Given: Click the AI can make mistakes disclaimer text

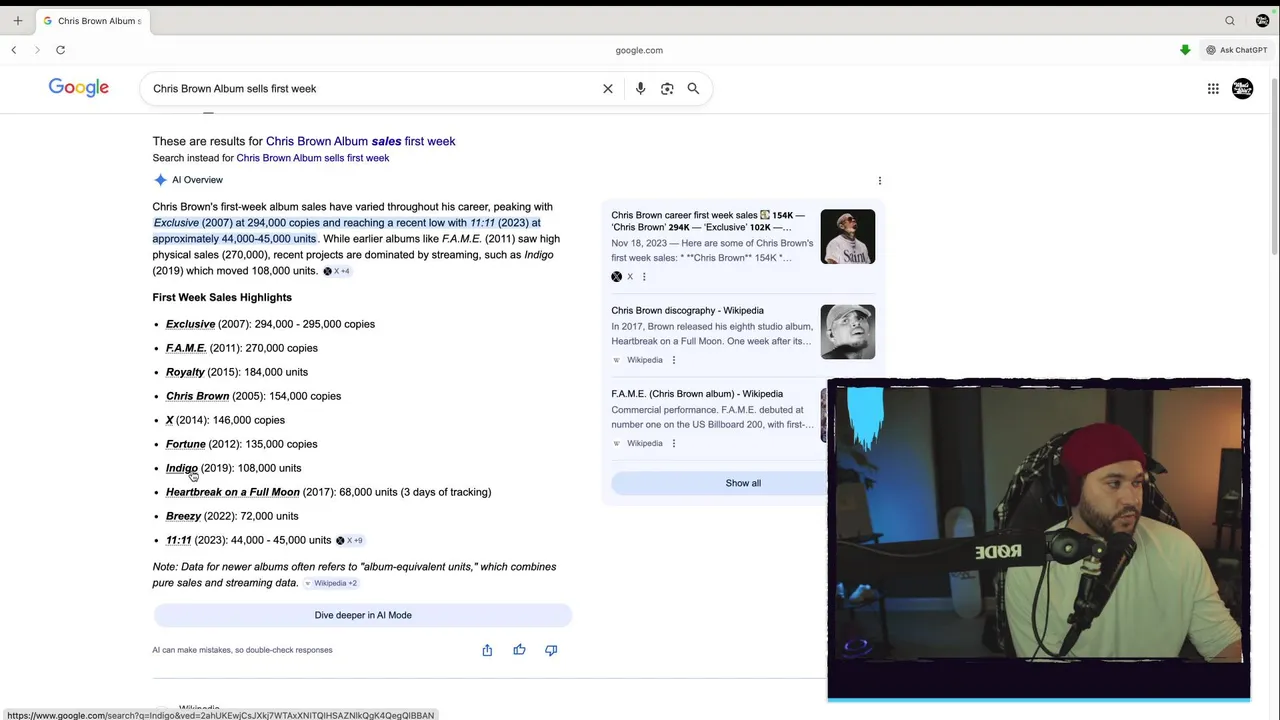Looking at the screenshot, I should (242, 650).
